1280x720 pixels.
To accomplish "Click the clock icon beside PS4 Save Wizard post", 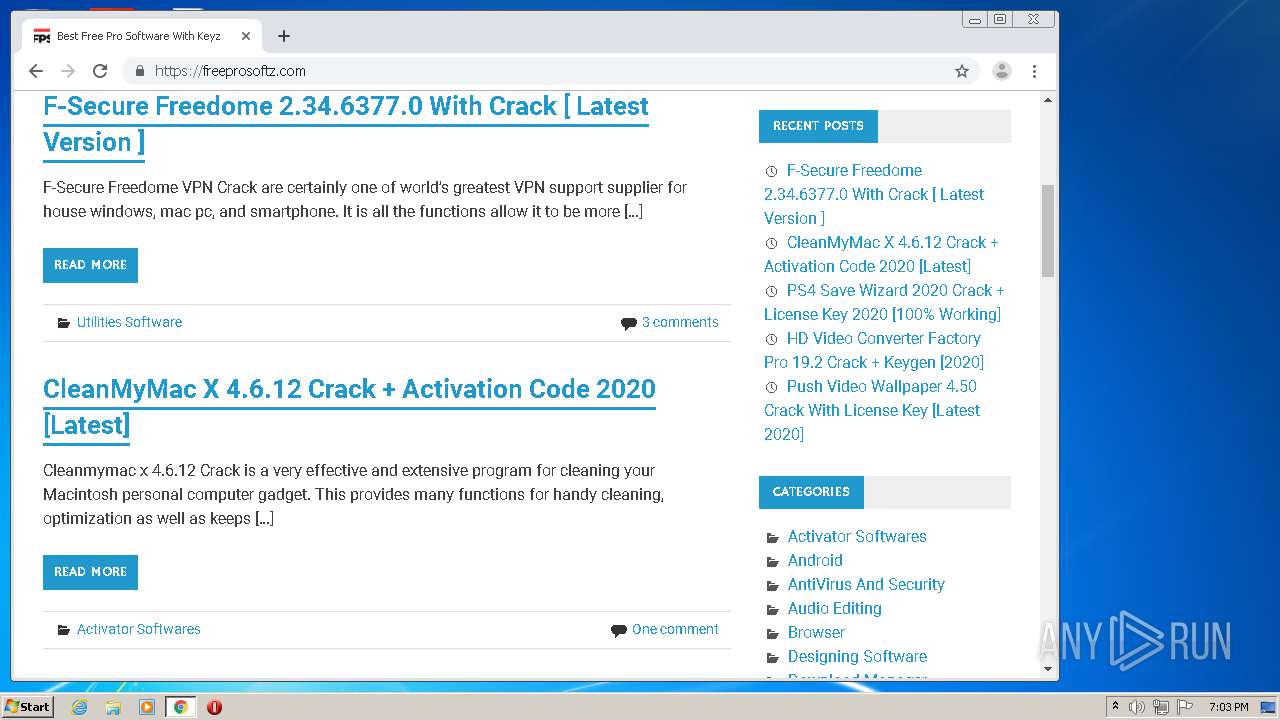I will (x=771, y=291).
